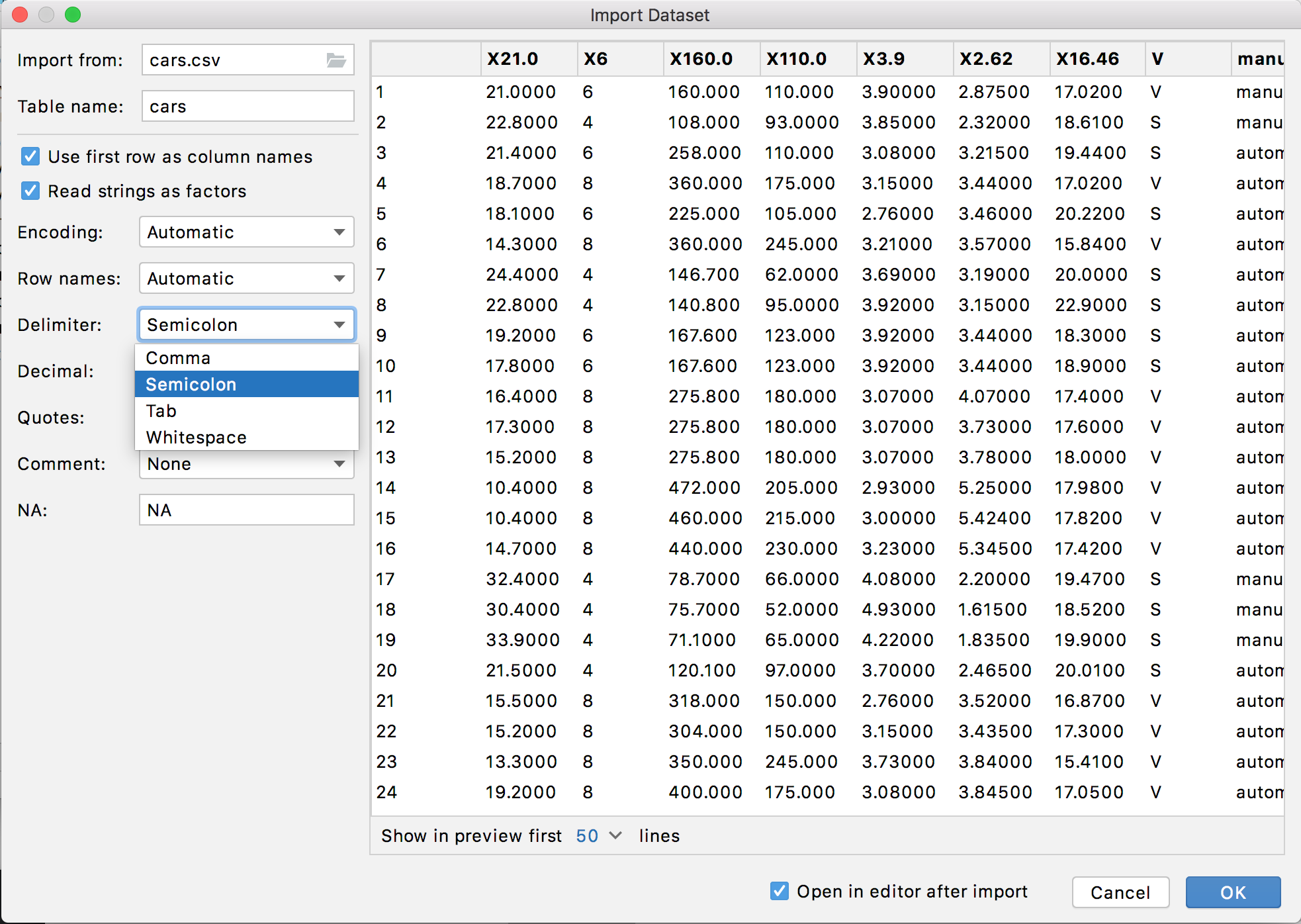This screenshot has height=924, width=1301.
Task: Open the Encoding dropdown
Action: [x=246, y=232]
